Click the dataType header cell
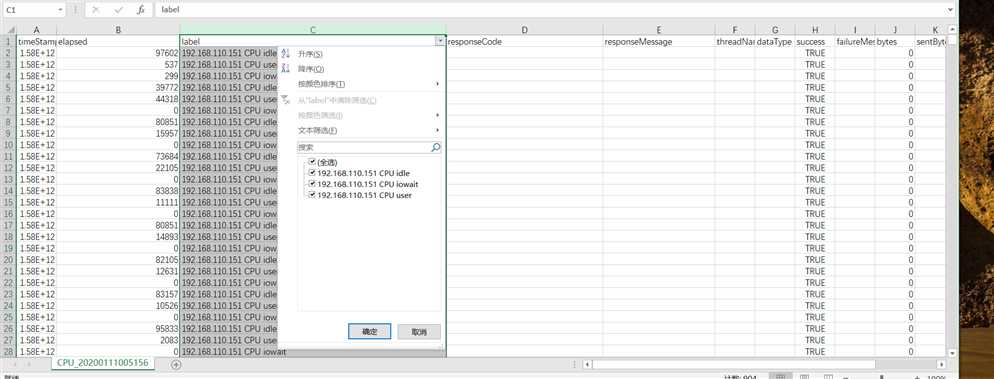 click(x=775, y=41)
